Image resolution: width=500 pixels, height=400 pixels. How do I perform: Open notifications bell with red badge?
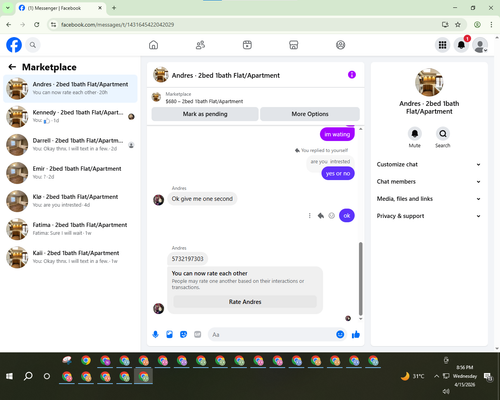pyautogui.click(x=461, y=45)
